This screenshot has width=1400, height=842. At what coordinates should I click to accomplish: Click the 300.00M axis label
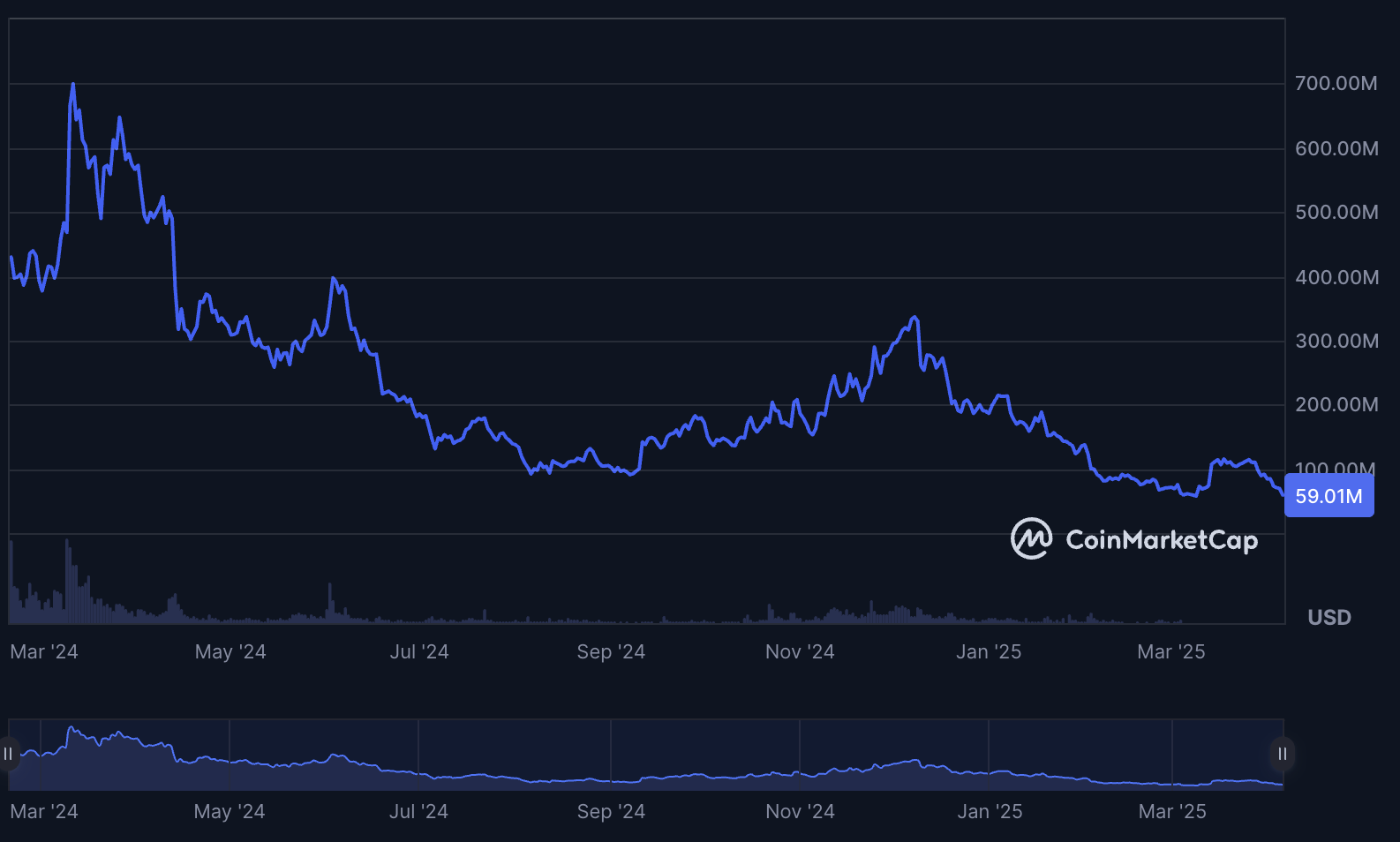pyautogui.click(x=1336, y=341)
